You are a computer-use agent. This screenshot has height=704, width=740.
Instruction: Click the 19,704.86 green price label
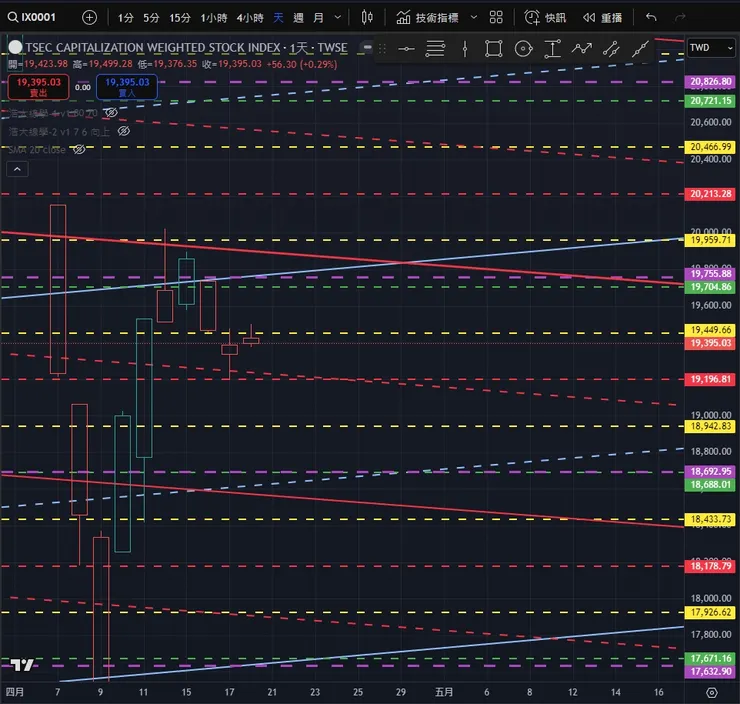tap(710, 287)
